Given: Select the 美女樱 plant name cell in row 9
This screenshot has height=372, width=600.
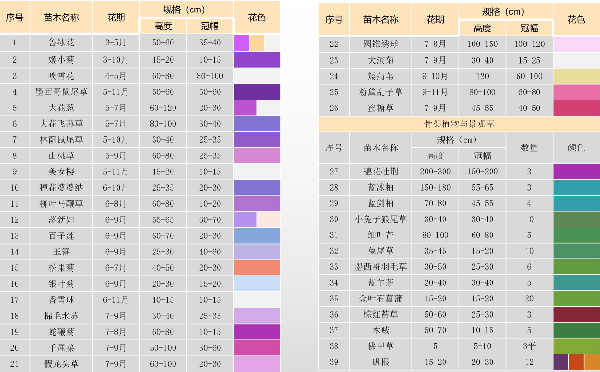Looking at the screenshot, I should (61, 171).
